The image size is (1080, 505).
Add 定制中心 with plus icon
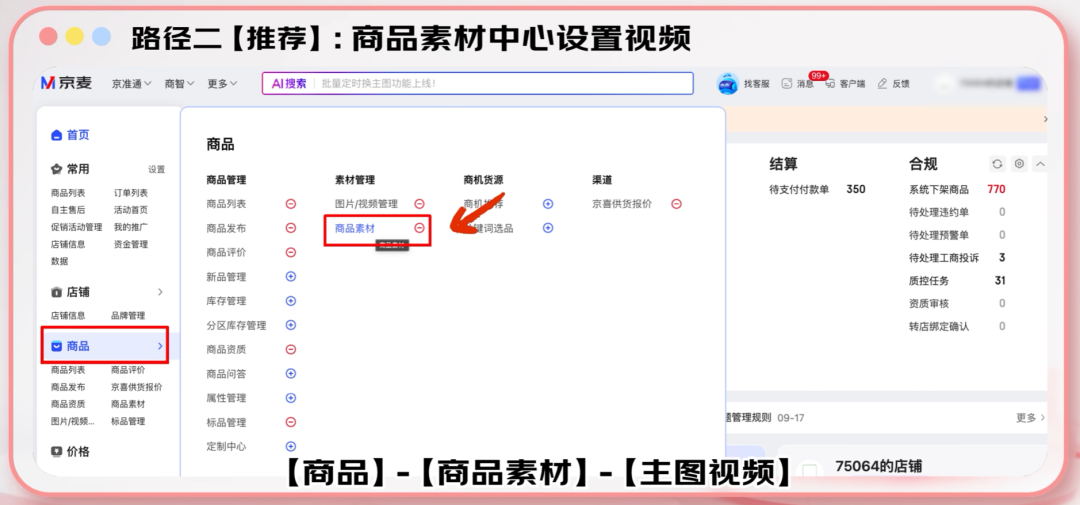(x=291, y=446)
